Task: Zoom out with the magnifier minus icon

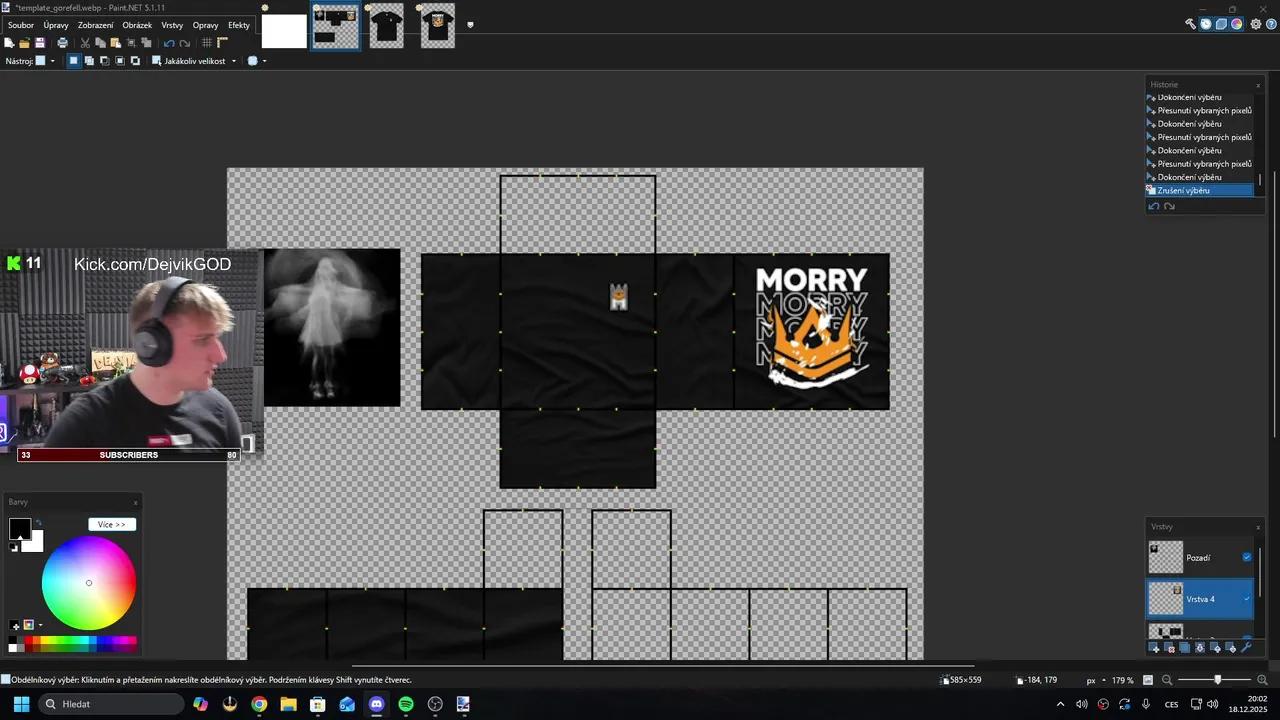Action: [x=1167, y=680]
